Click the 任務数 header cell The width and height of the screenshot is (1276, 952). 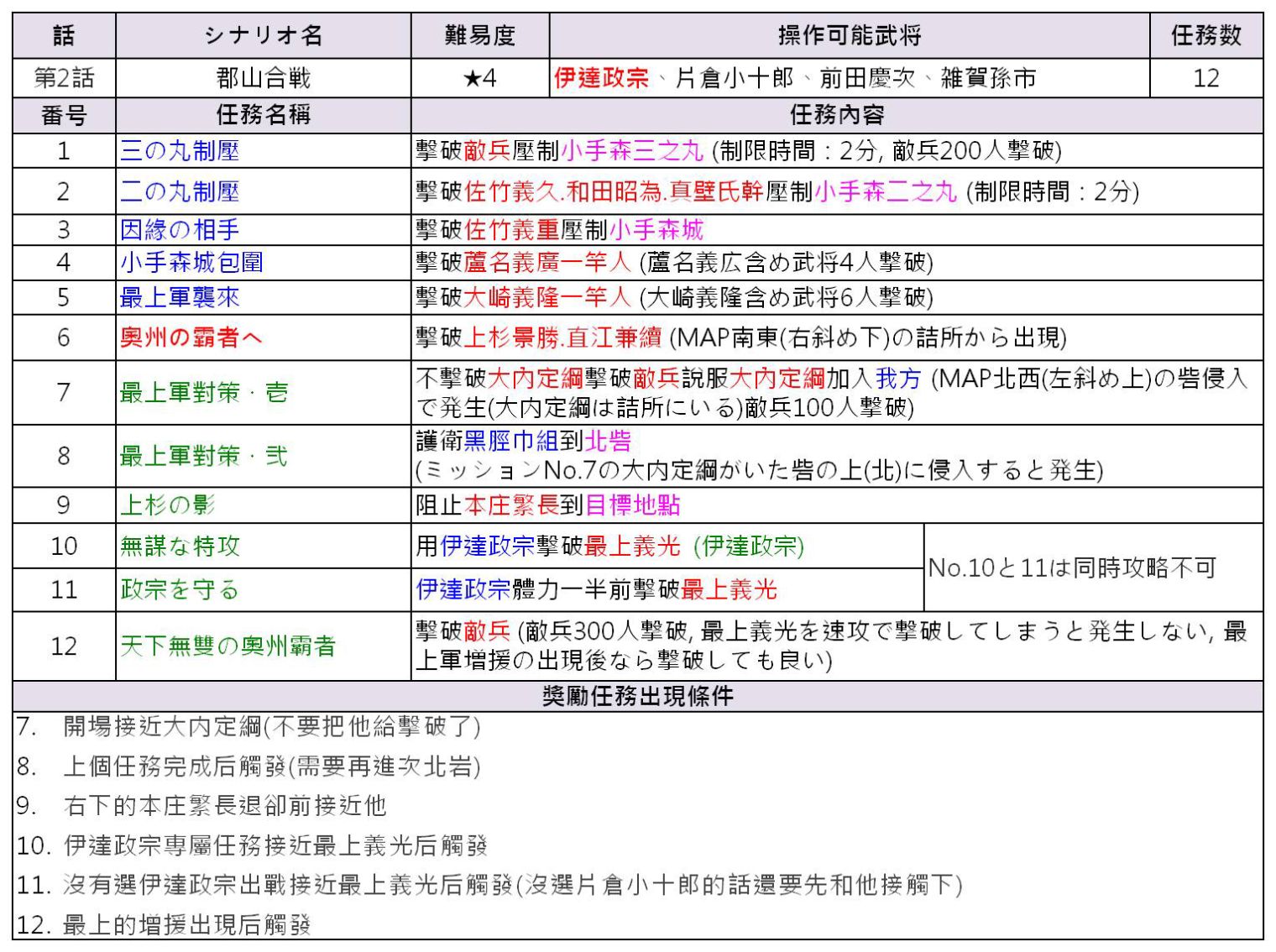pyautogui.click(x=1206, y=35)
